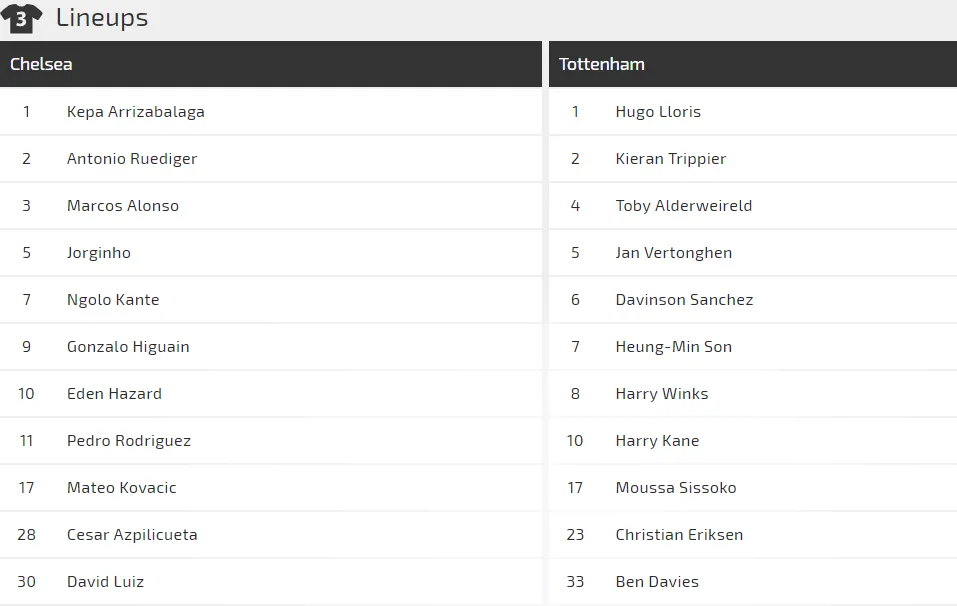Click the Lineups section heading
Image resolution: width=957 pixels, height=606 pixels.
pos(102,18)
